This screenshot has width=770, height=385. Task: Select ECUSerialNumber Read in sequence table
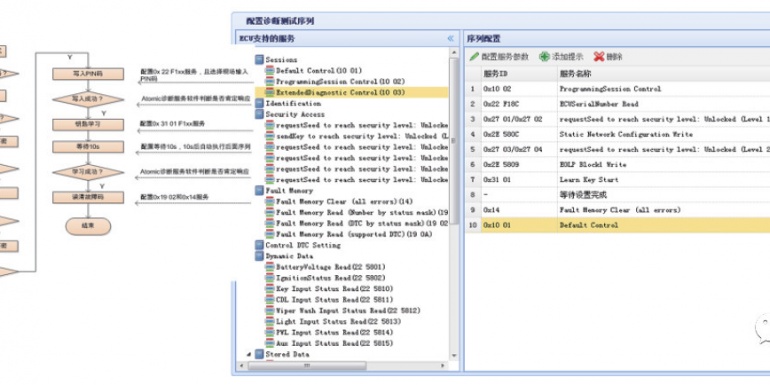599,104
